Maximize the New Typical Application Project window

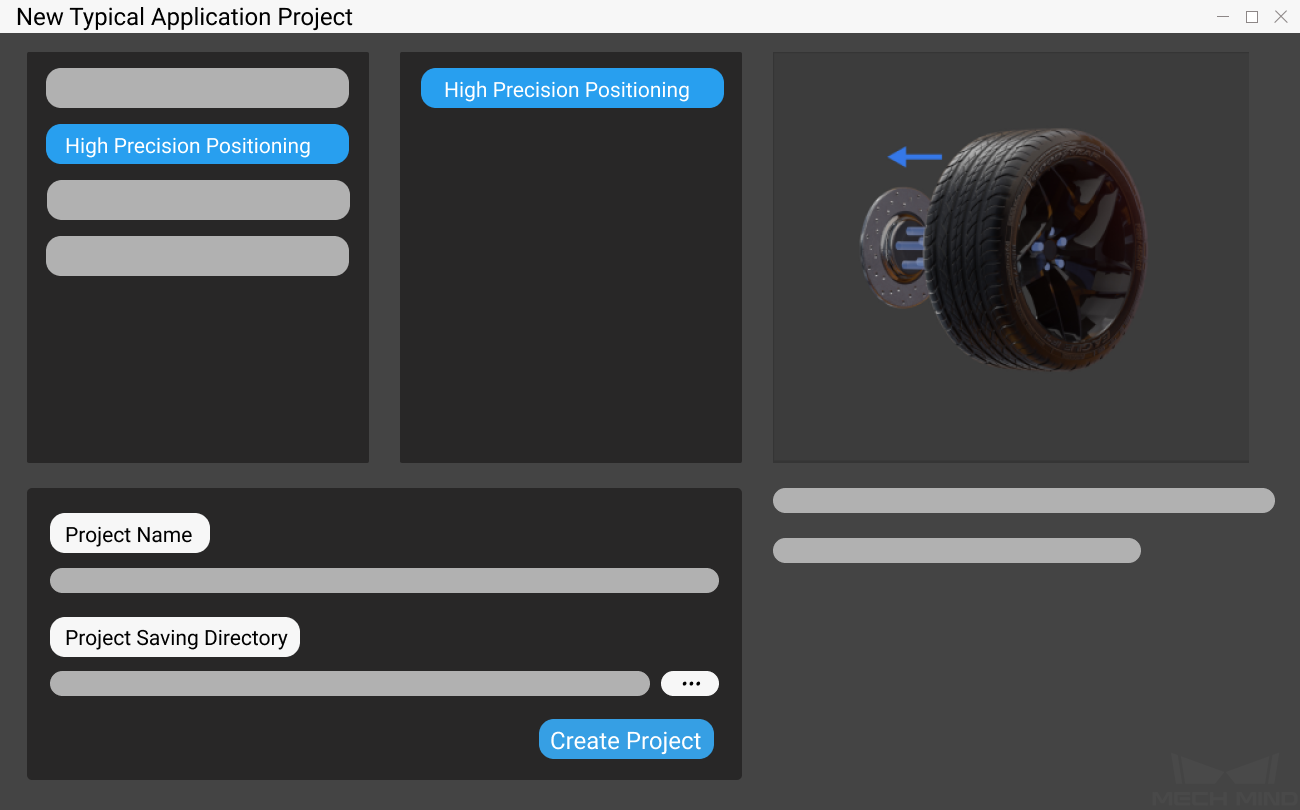coord(1252,17)
